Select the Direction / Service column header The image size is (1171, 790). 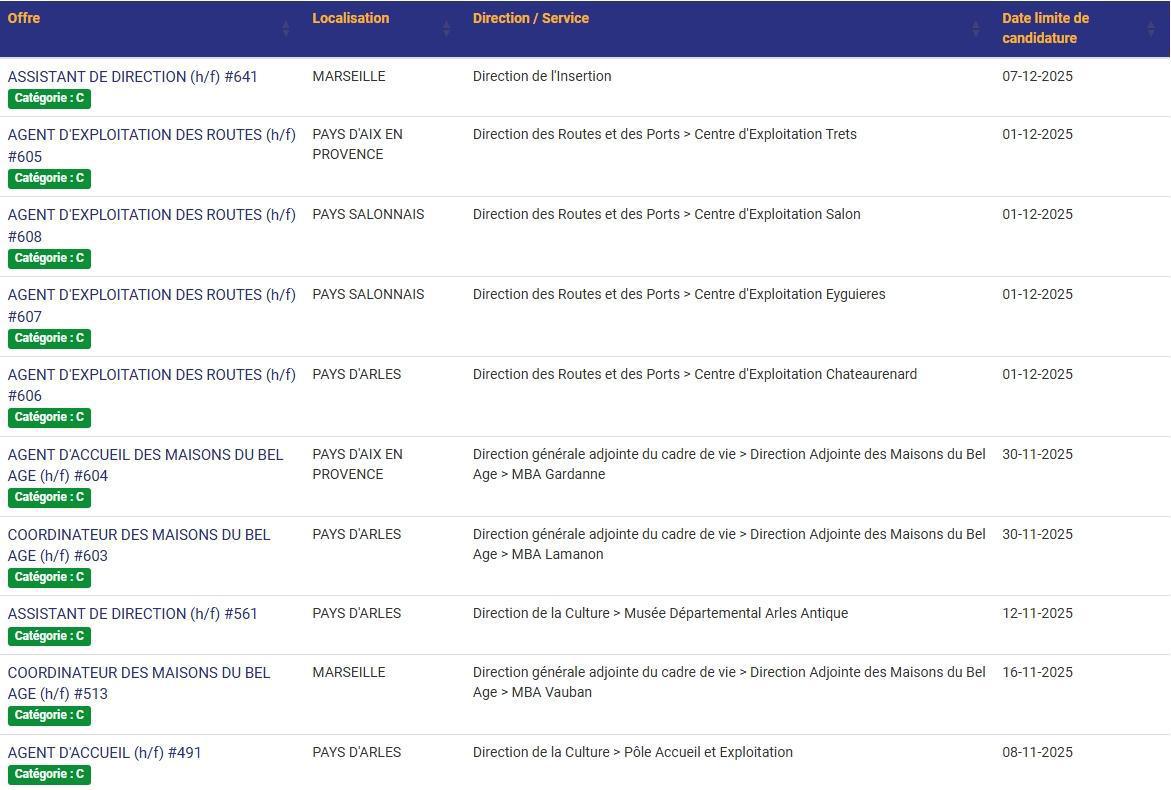pos(531,18)
